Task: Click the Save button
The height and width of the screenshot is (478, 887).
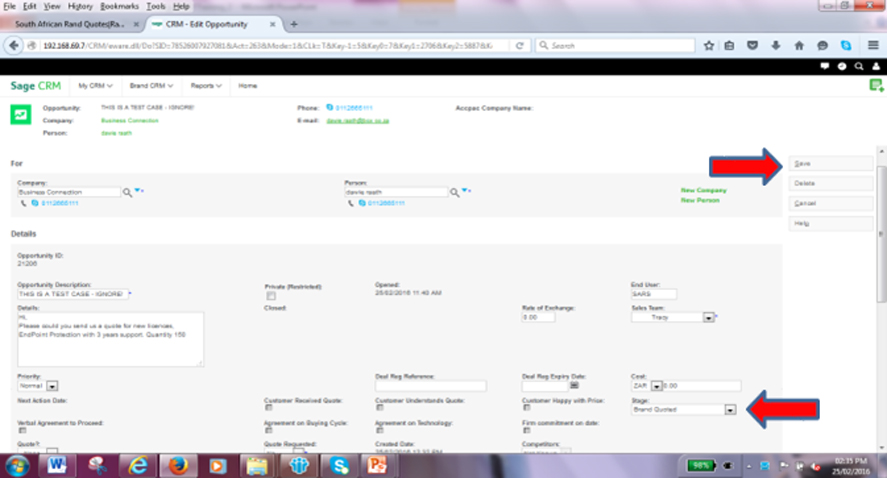Action: point(830,163)
